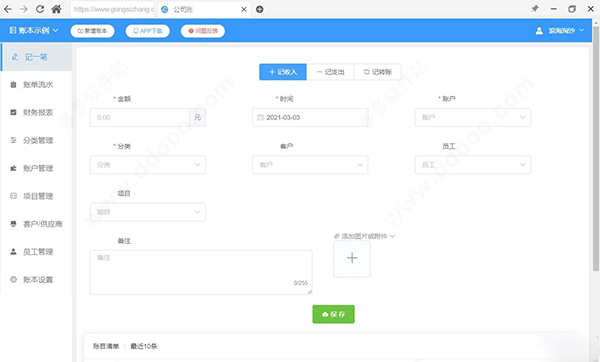Switch to the 记转账 transfer tab
Image resolution: width=600 pixels, height=362 pixels.
point(378,72)
